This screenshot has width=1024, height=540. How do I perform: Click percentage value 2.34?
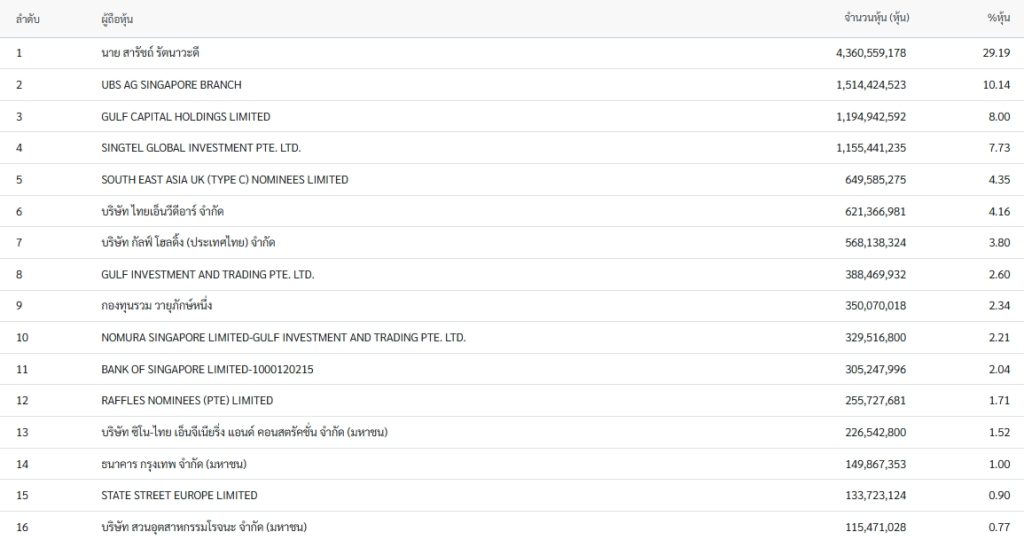999,306
